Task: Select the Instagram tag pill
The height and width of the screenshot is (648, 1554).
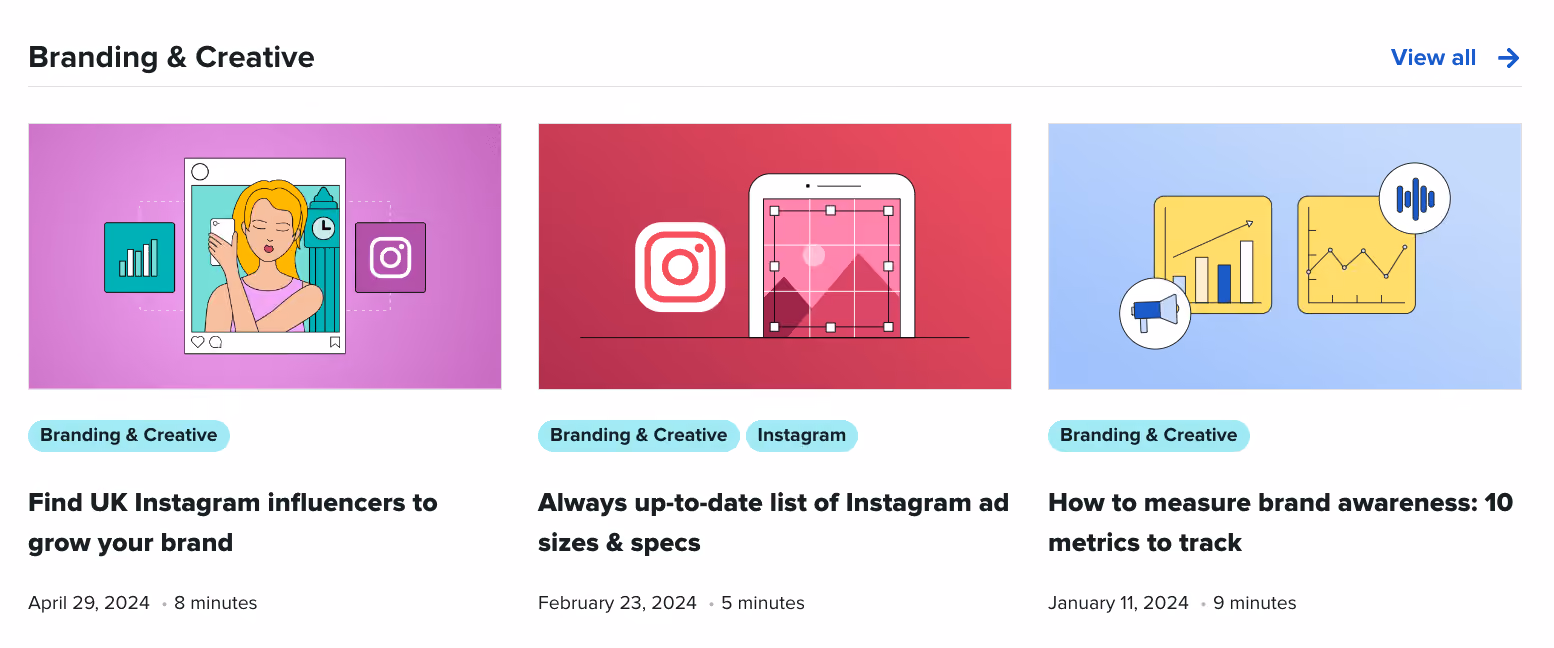Action: click(x=802, y=436)
